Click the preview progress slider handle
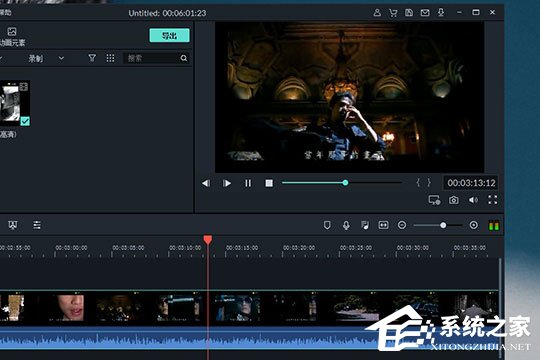 pyautogui.click(x=345, y=183)
